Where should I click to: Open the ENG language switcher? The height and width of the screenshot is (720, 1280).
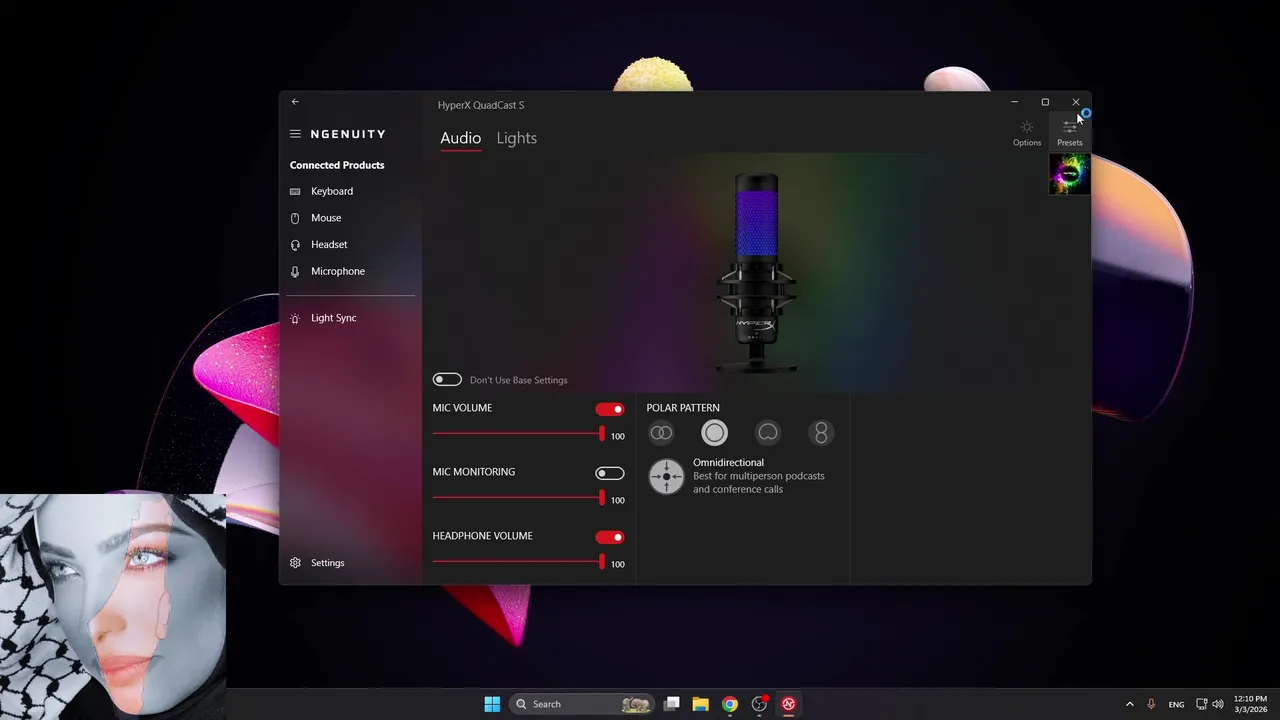(1176, 704)
